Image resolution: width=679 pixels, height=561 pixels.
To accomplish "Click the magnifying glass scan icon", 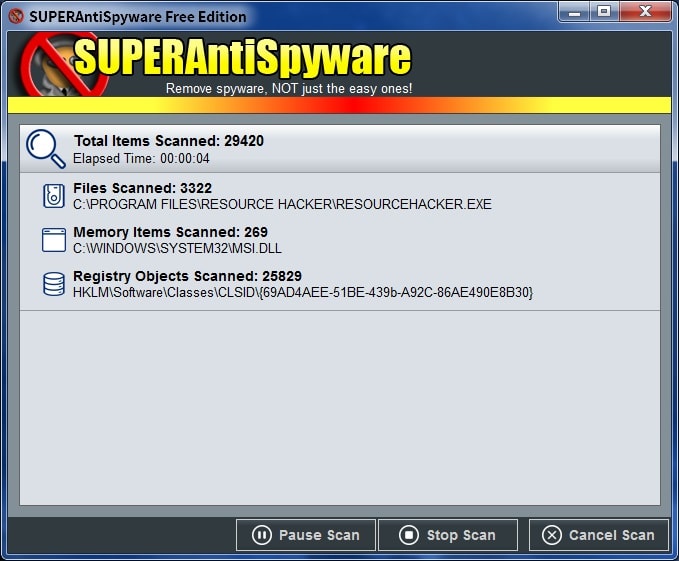I will click(x=45, y=148).
